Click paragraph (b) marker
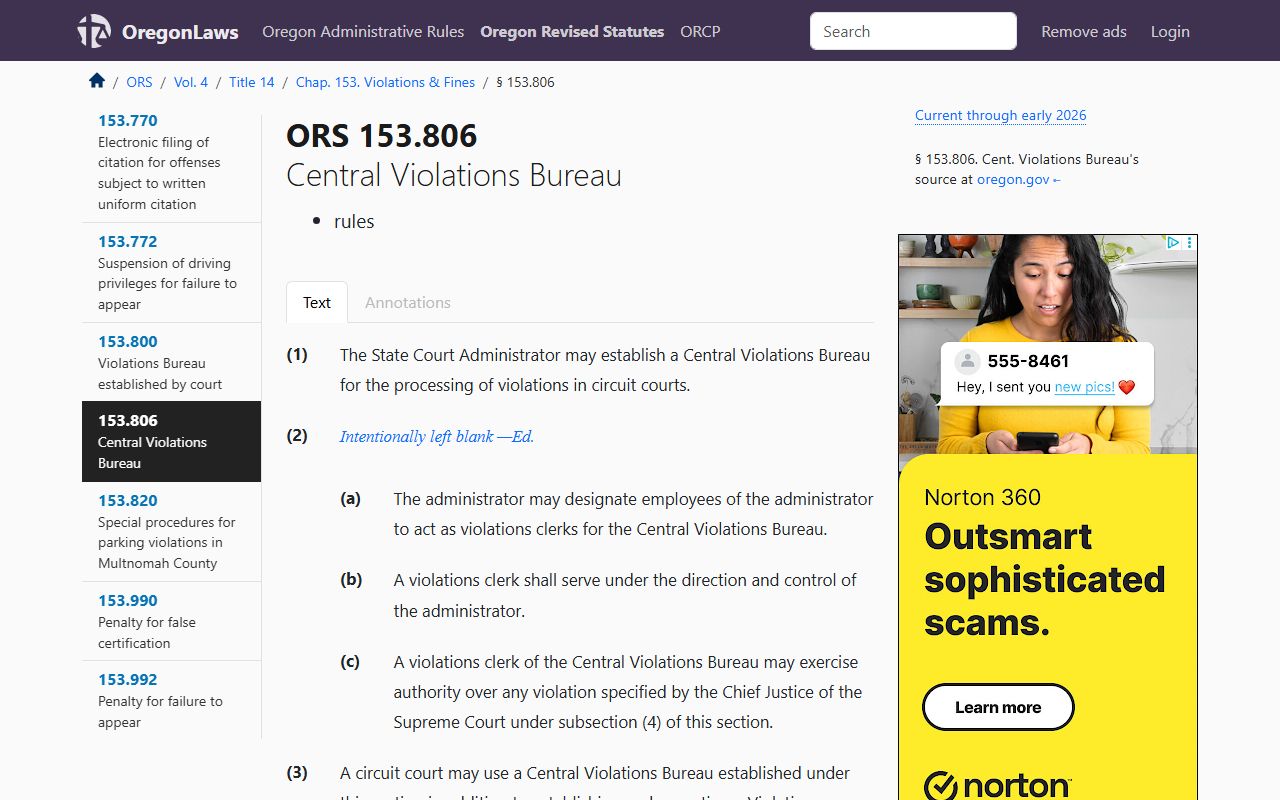Viewport: 1280px width, 800px height. (x=351, y=579)
